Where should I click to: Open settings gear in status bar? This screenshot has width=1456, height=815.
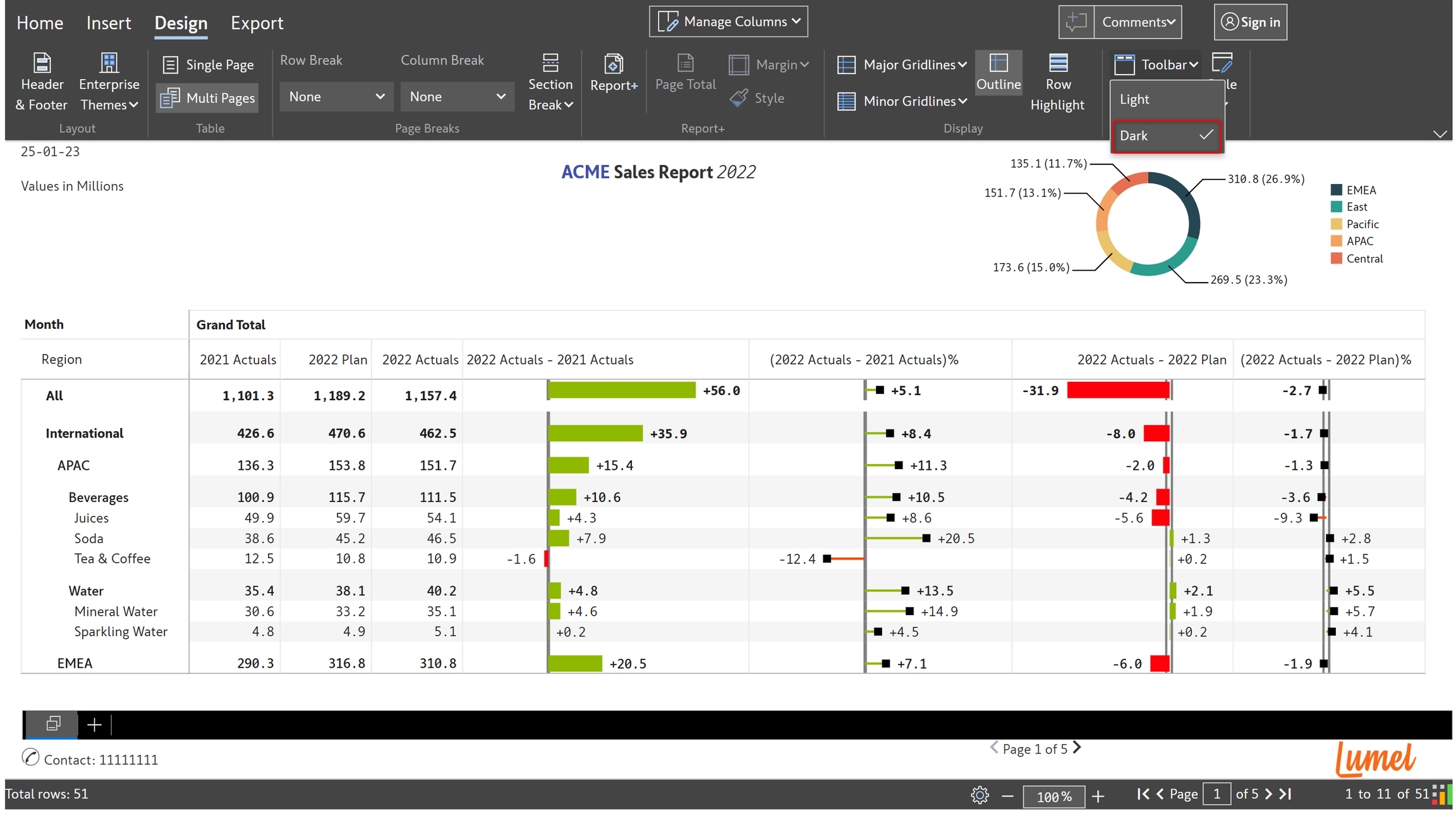979,795
